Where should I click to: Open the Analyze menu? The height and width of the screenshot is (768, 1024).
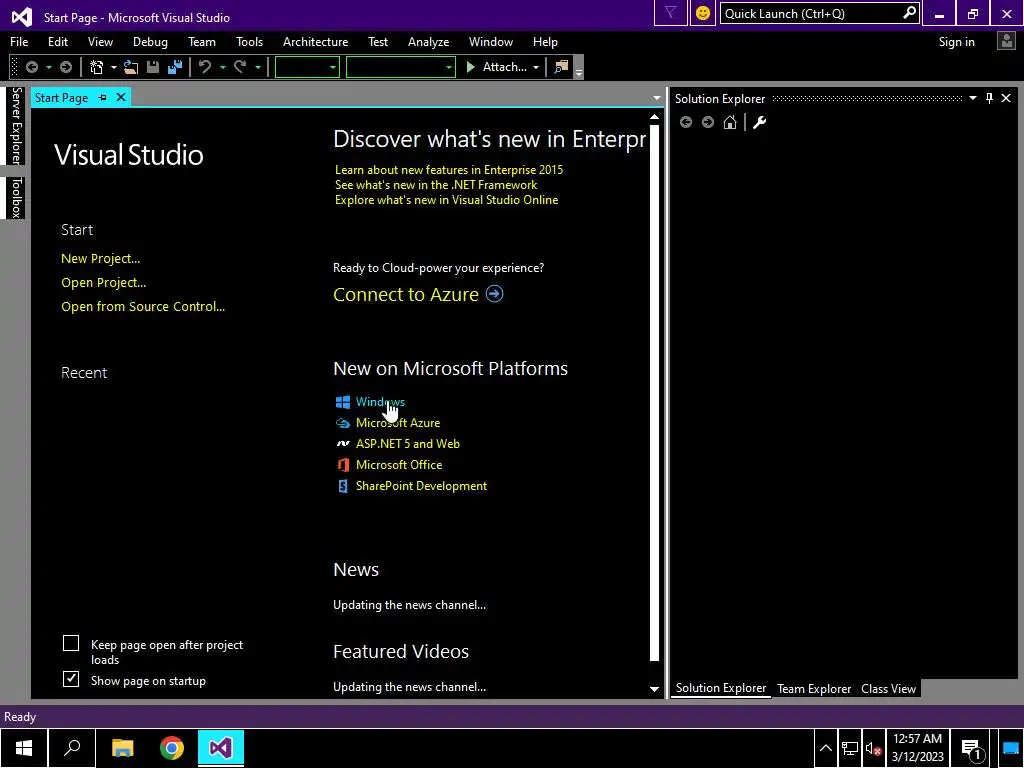coord(428,42)
